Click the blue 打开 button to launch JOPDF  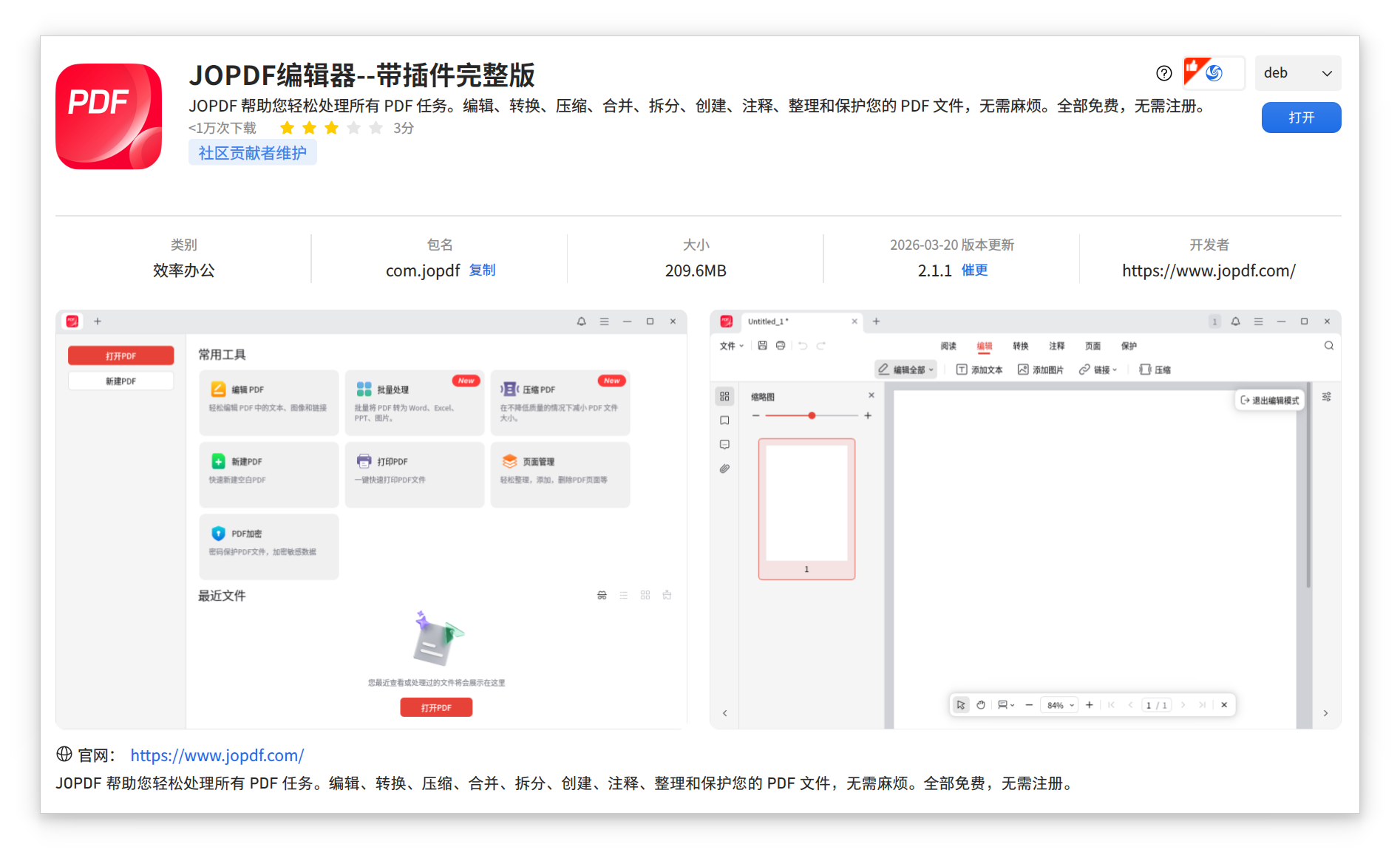point(1301,118)
